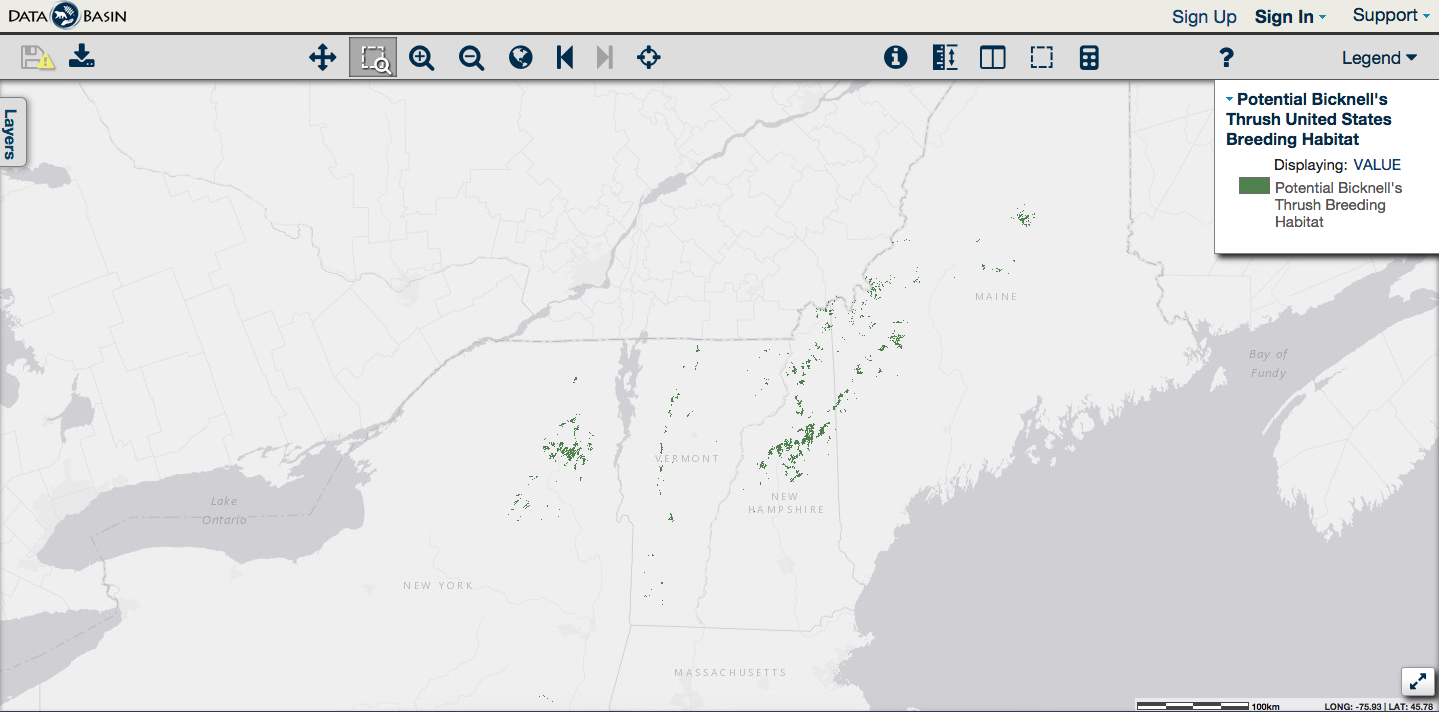Click the zoom out magnifier
The width and height of the screenshot is (1439, 712).
coord(471,58)
